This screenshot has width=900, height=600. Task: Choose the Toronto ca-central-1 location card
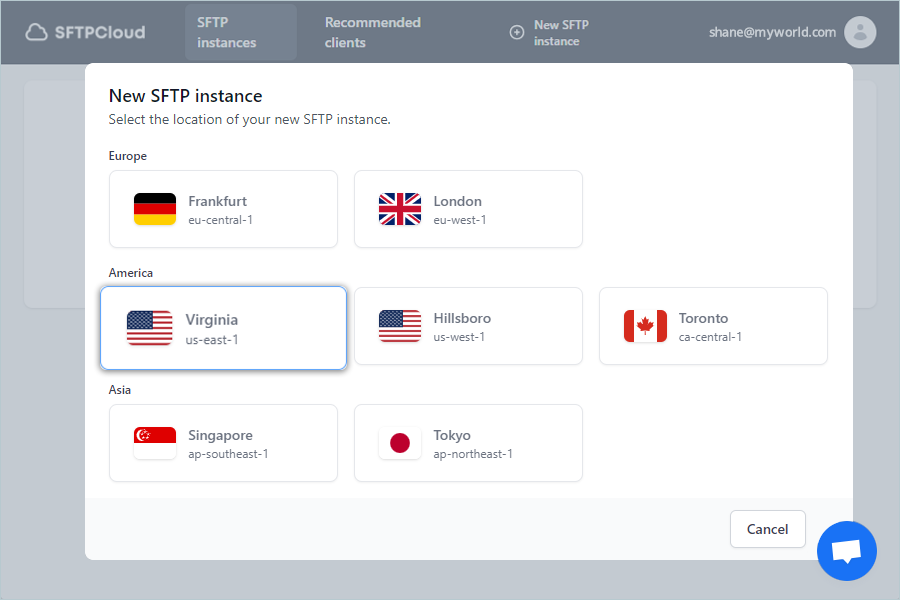(x=713, y=326)
